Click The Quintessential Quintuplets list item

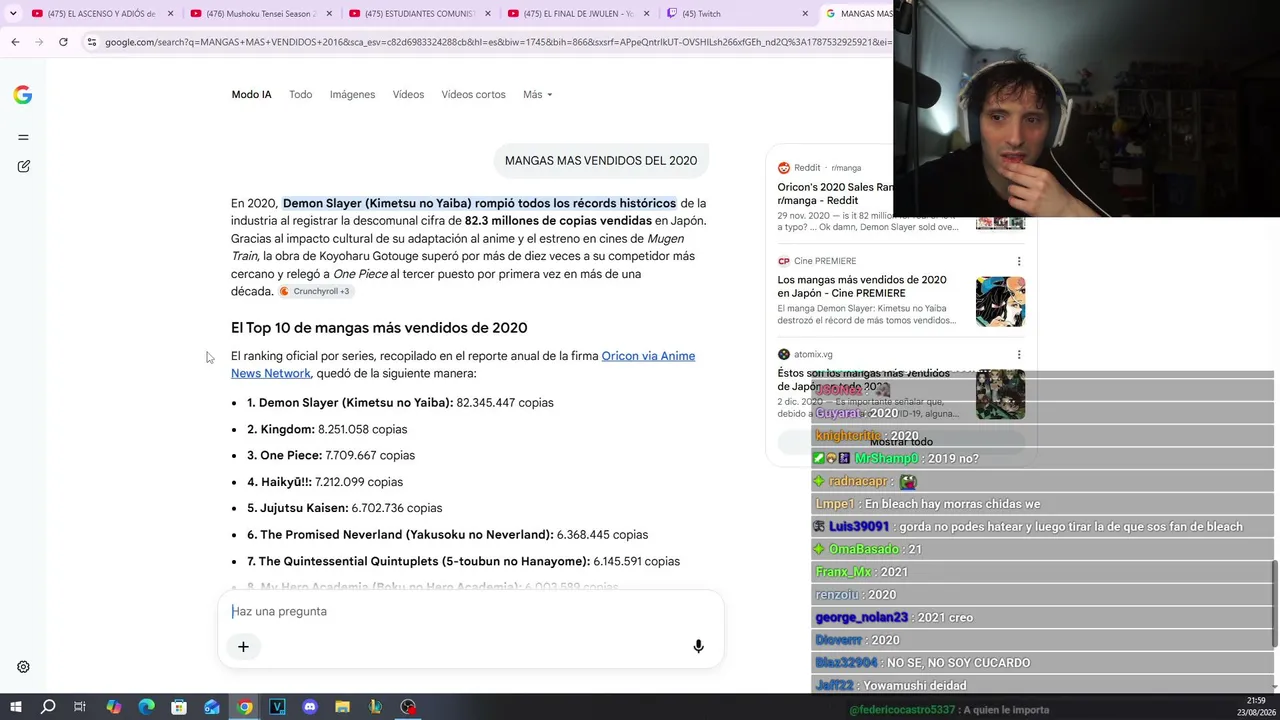pos(463,561)
